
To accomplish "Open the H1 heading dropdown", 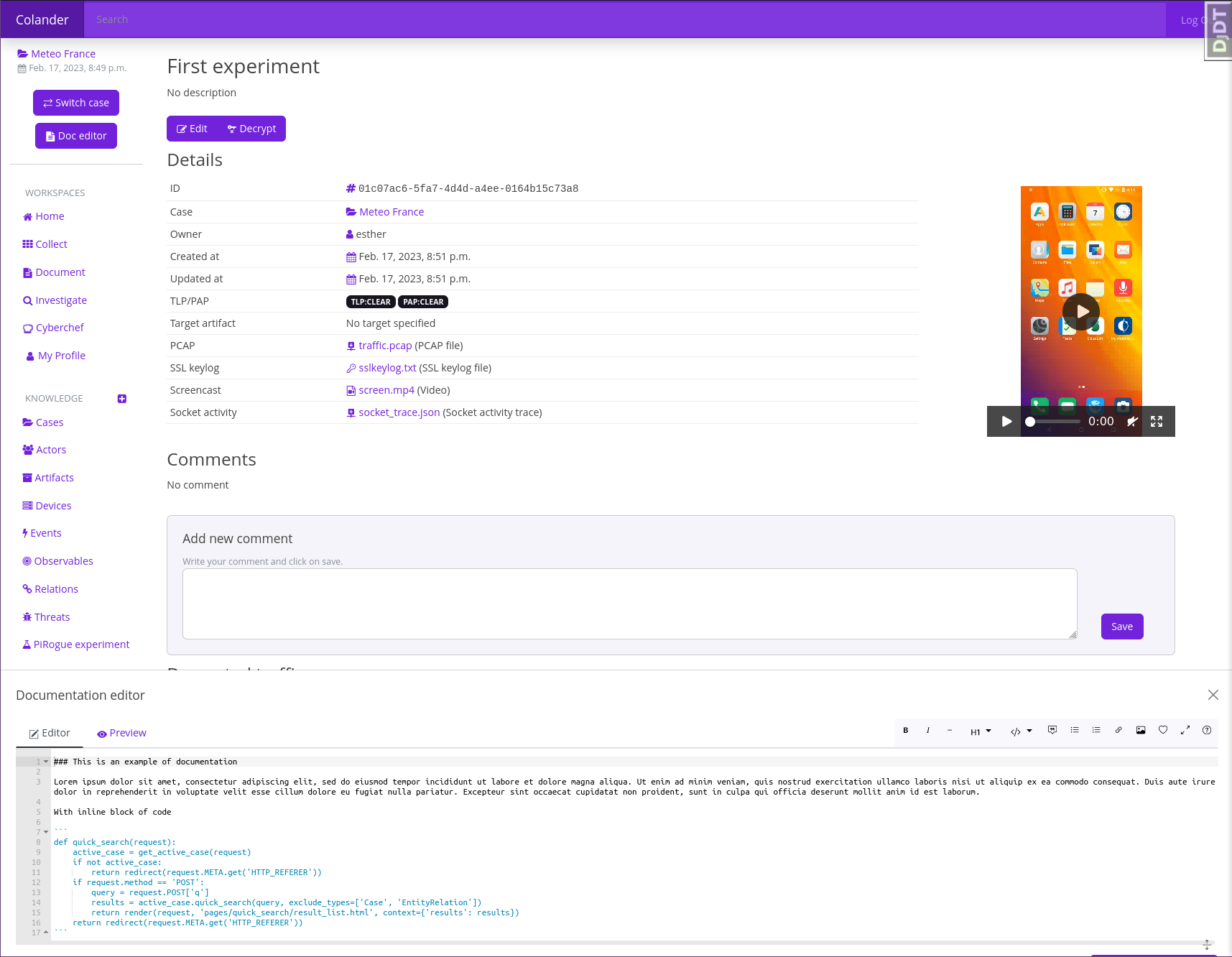I will [981, 731].
